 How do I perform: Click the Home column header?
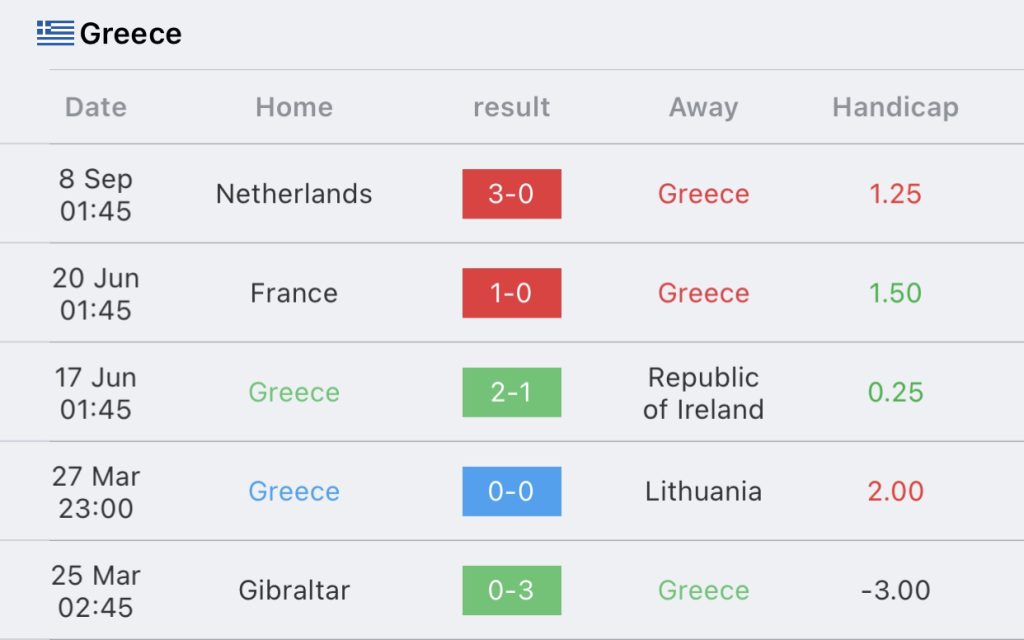pos(294,107)
